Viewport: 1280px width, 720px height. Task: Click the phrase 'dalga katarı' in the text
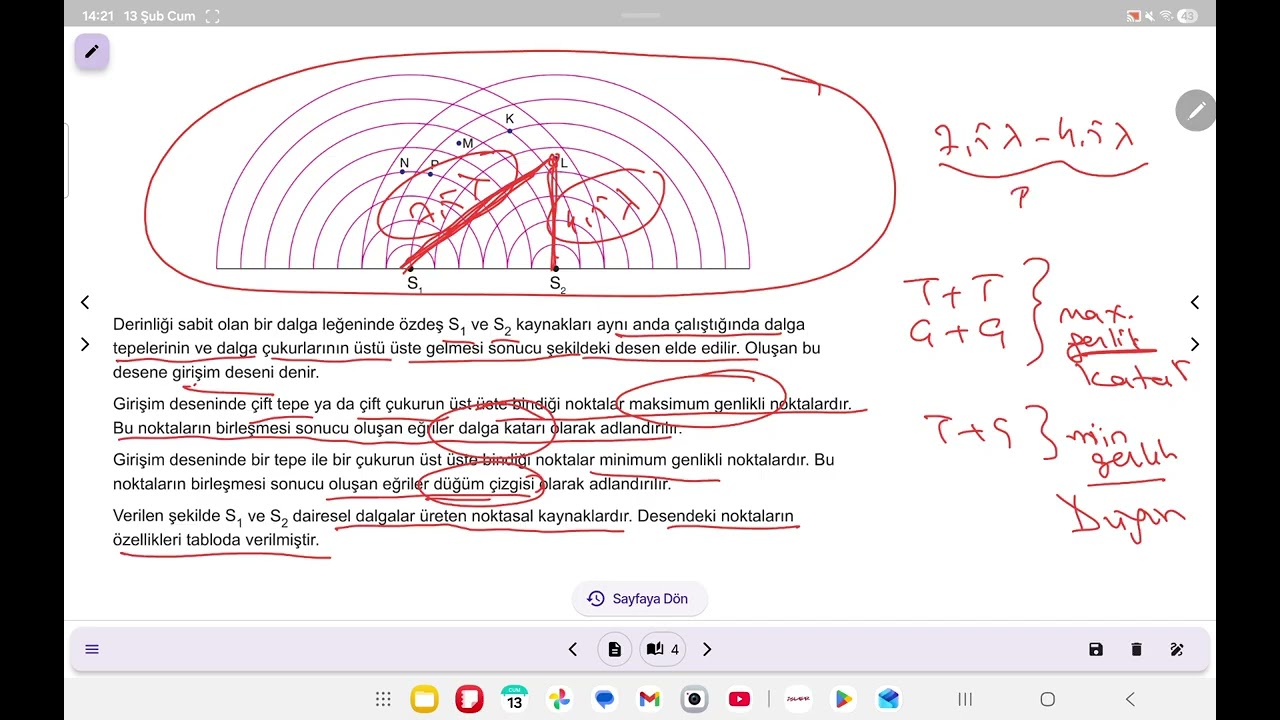[x=501, y=428]
